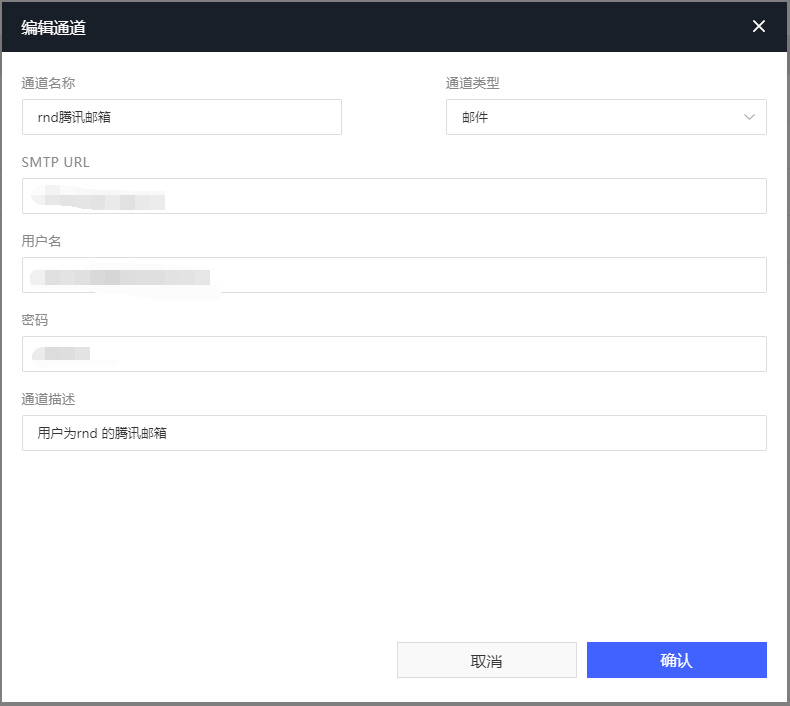This screenshot has height=706, width=790.
Task: Click the 通道描述 label text
Action: coord(48,399)
